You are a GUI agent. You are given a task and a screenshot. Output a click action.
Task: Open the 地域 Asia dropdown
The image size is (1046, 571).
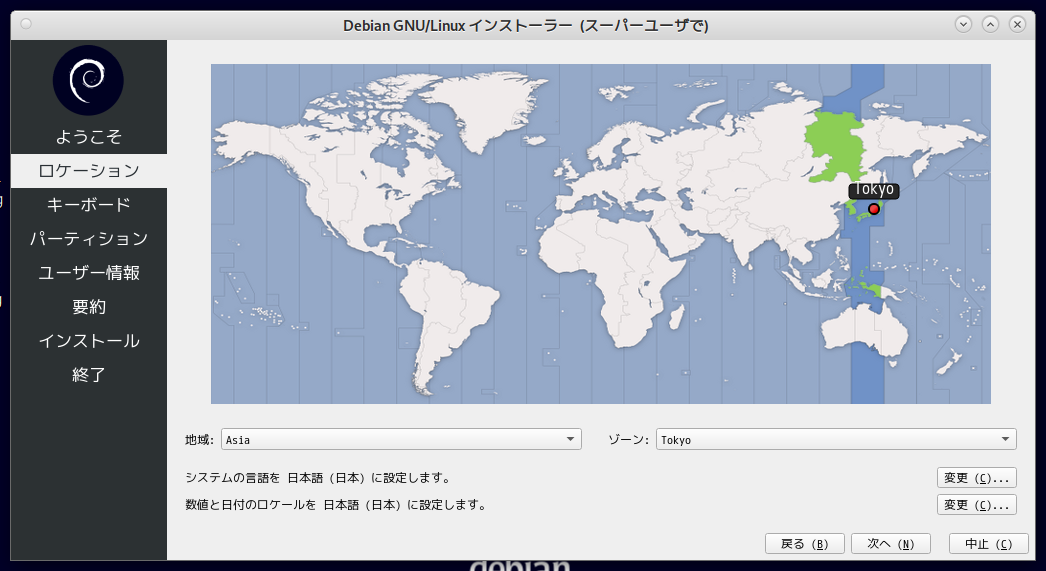tap(401, 439)
